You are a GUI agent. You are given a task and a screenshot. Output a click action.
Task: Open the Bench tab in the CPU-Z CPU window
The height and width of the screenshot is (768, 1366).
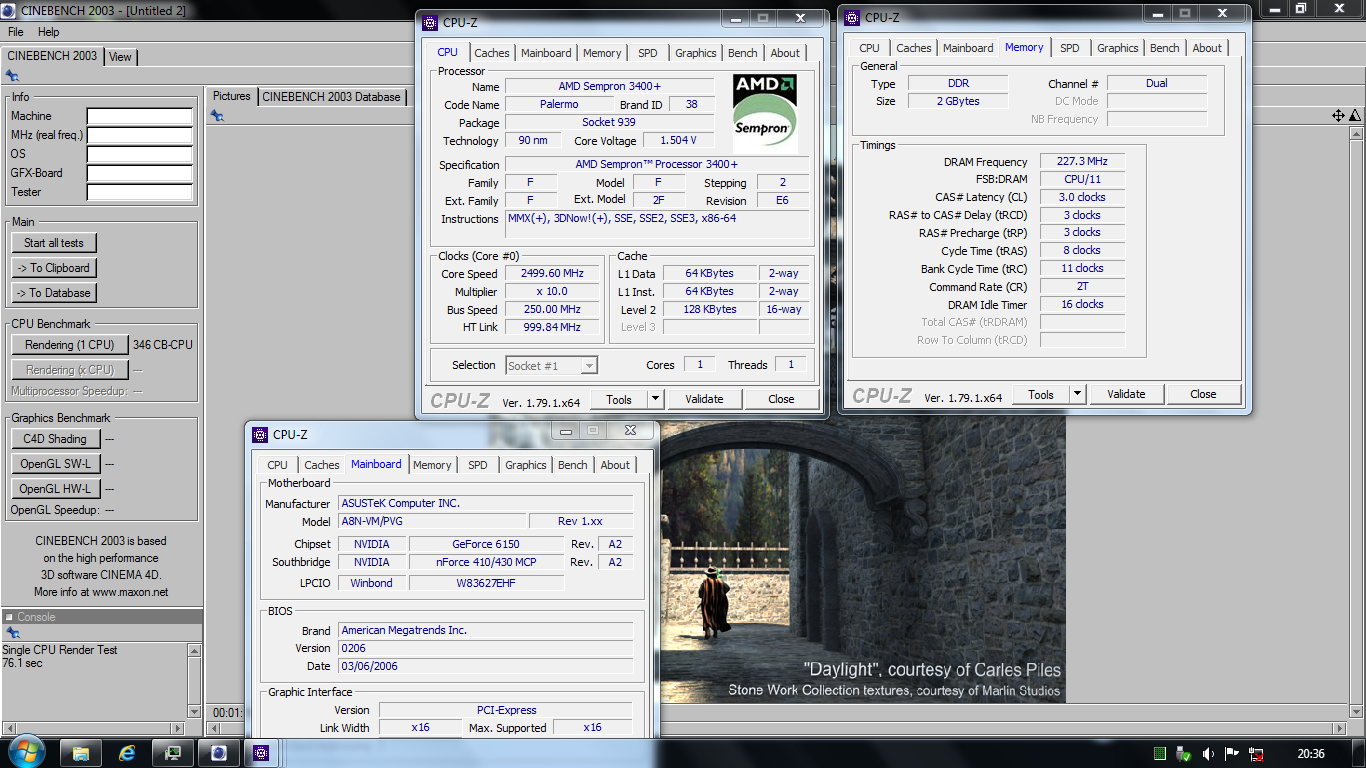(x=743, y=53)
